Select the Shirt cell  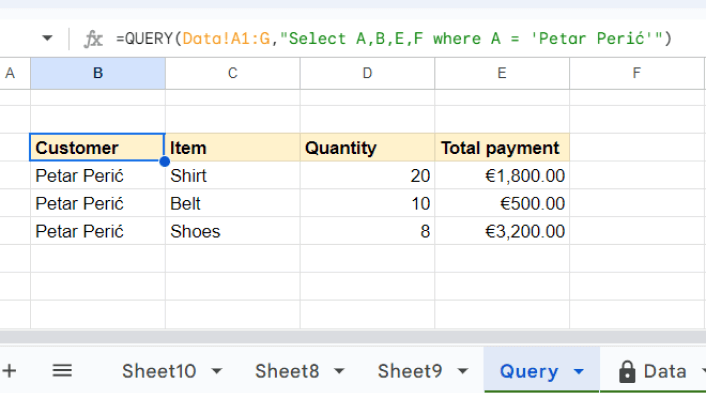(x=232, y=176)
